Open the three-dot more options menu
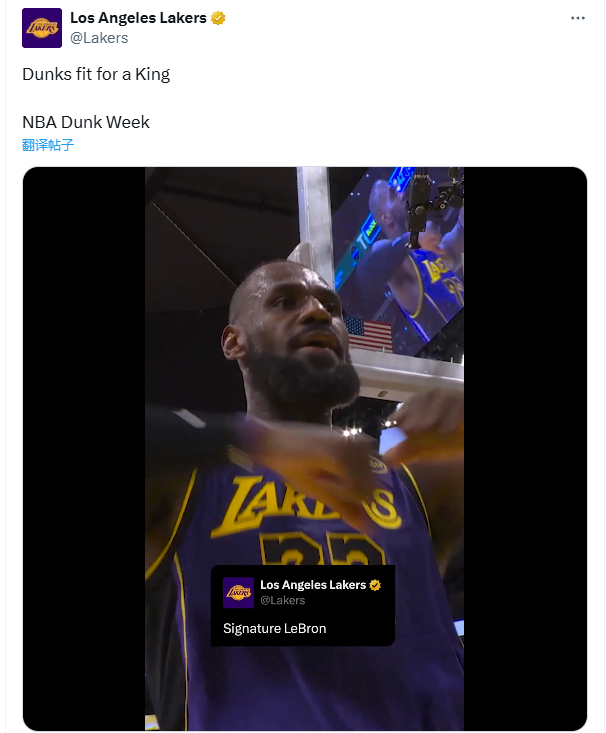606x733 pixels. (578, 18)
